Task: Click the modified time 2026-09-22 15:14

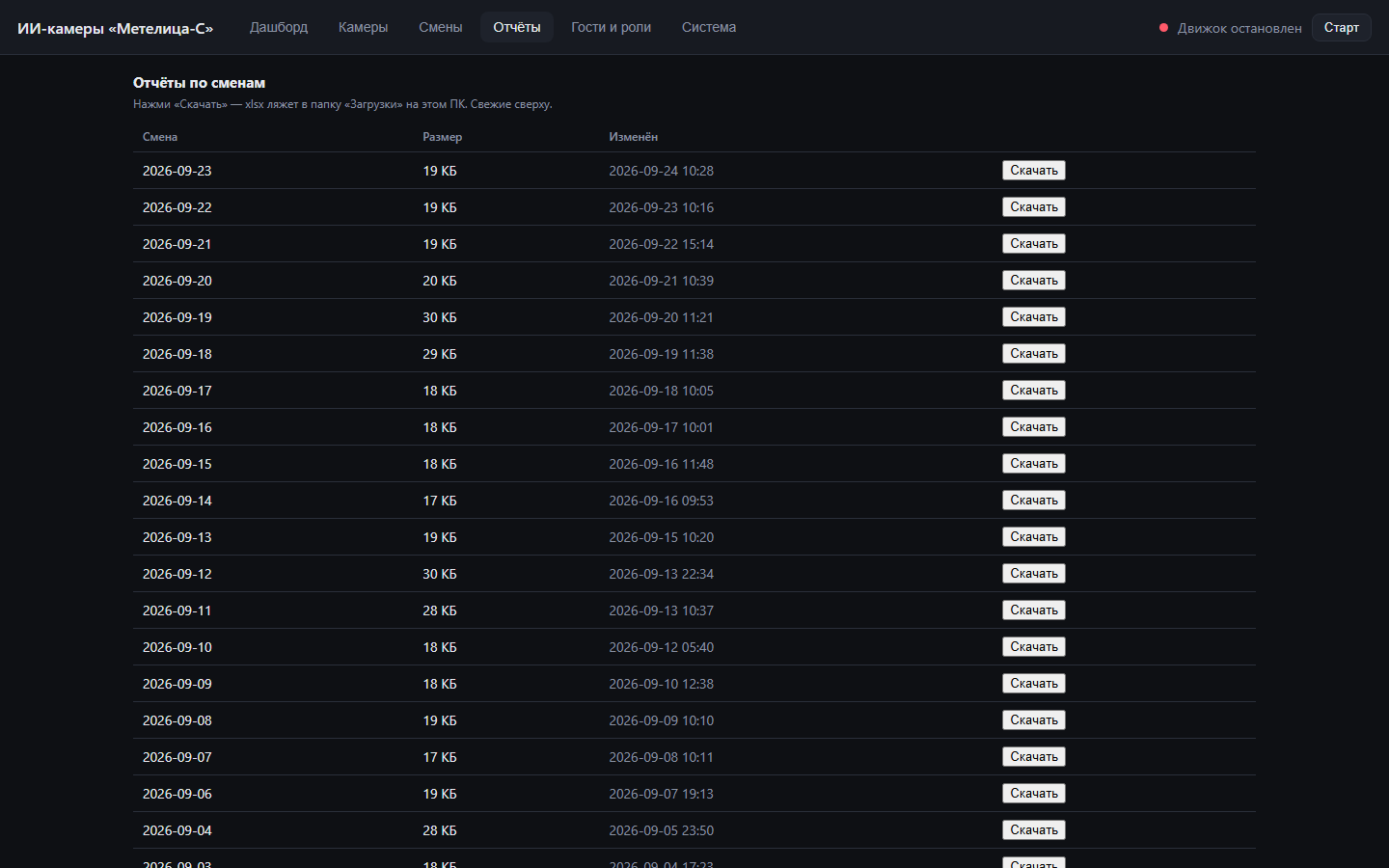Action: click(x=662, y=244)
